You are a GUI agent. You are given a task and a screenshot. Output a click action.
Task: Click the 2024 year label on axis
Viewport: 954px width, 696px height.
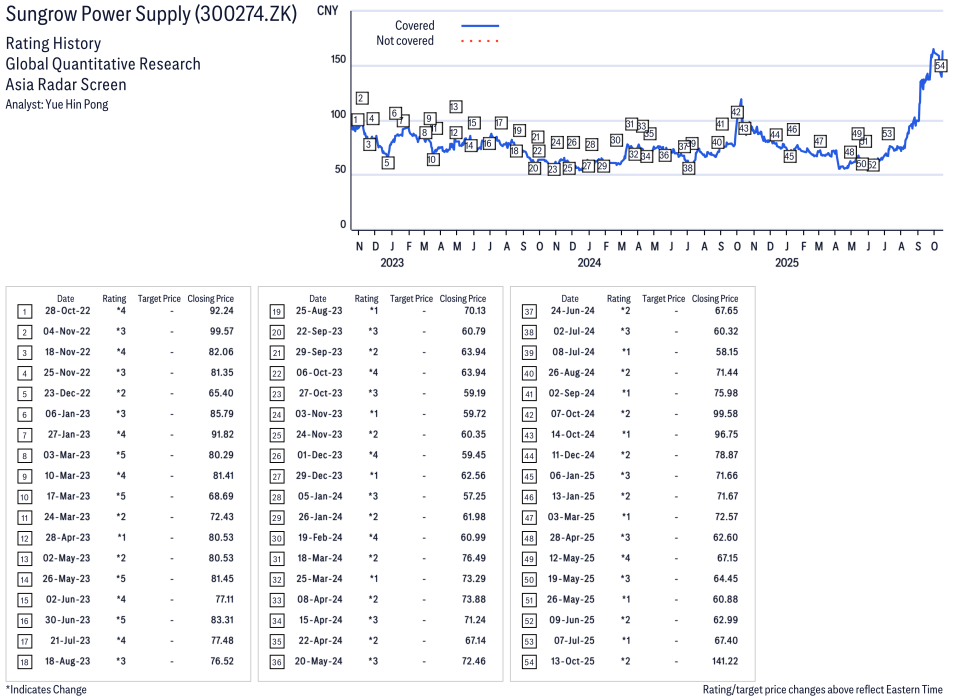(x=589, y=263)
